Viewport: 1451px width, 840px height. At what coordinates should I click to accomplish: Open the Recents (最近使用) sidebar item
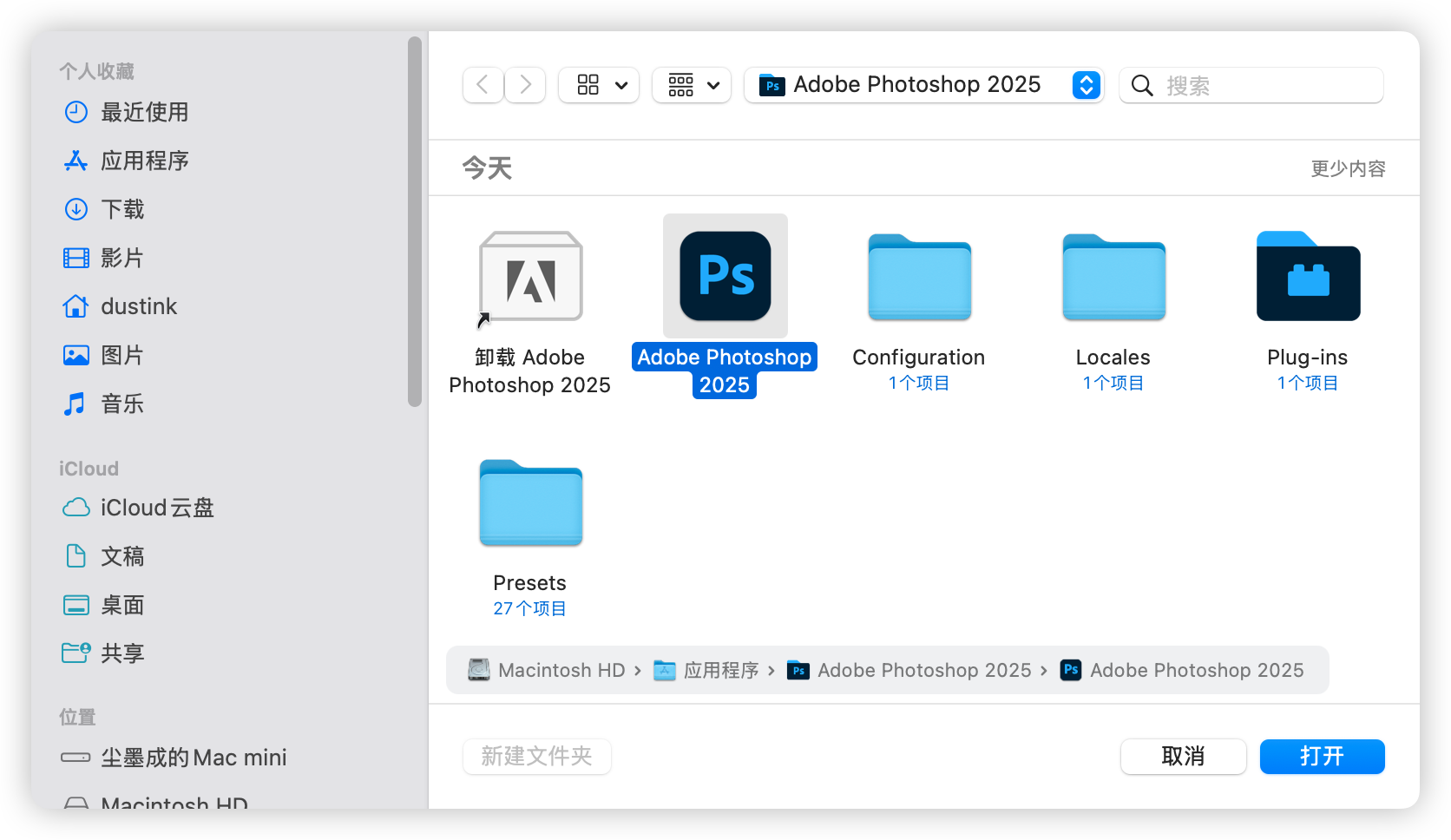point(126,112)
